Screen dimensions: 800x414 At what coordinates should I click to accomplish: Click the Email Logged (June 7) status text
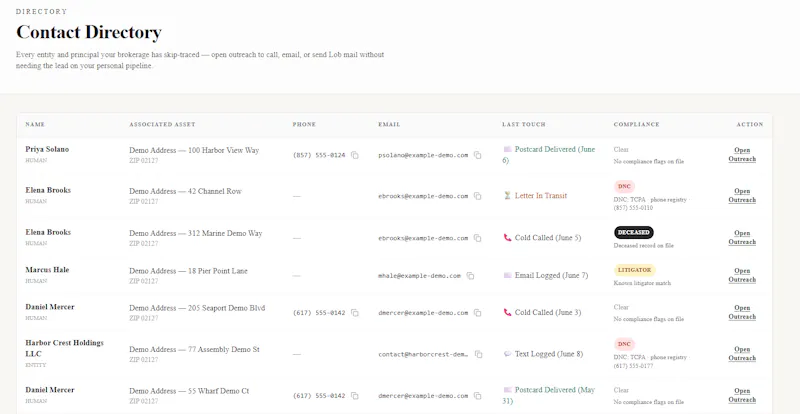click(552, 275)
